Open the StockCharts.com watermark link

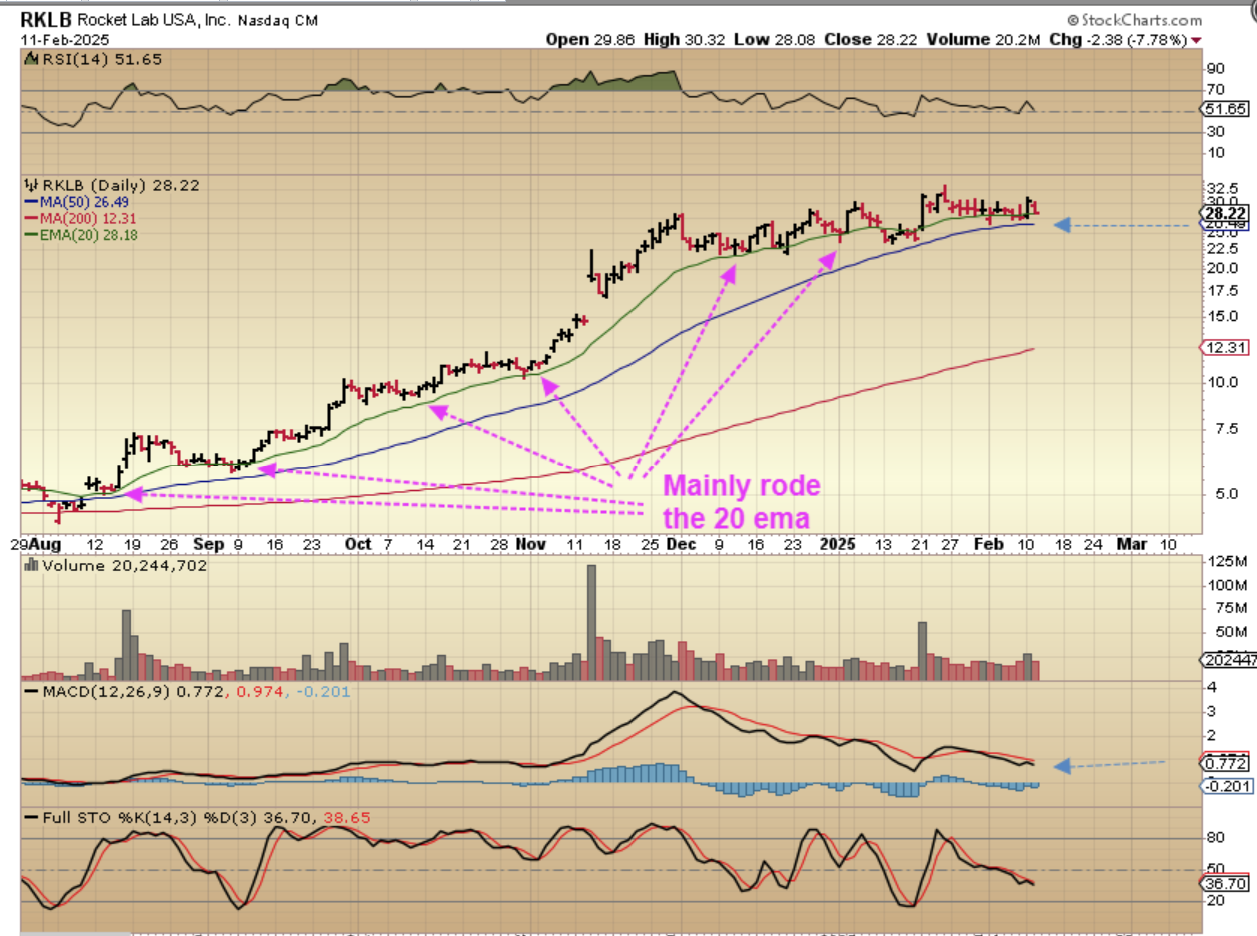coord(1134,20)
